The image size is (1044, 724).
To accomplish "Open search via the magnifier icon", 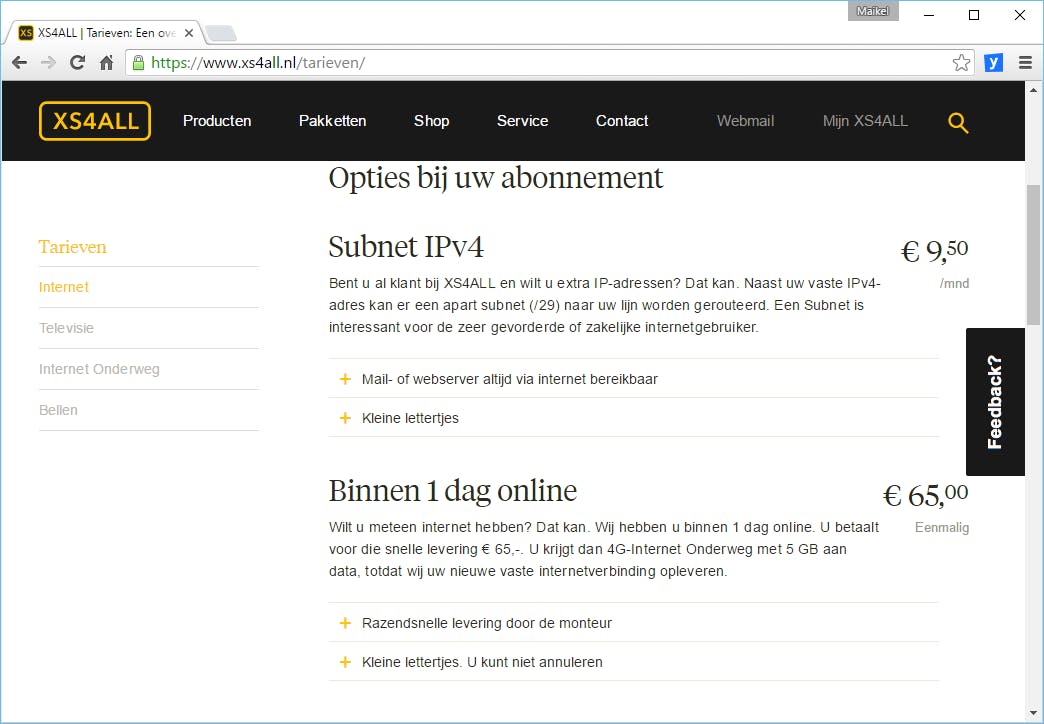I will (x=957, y=121).
